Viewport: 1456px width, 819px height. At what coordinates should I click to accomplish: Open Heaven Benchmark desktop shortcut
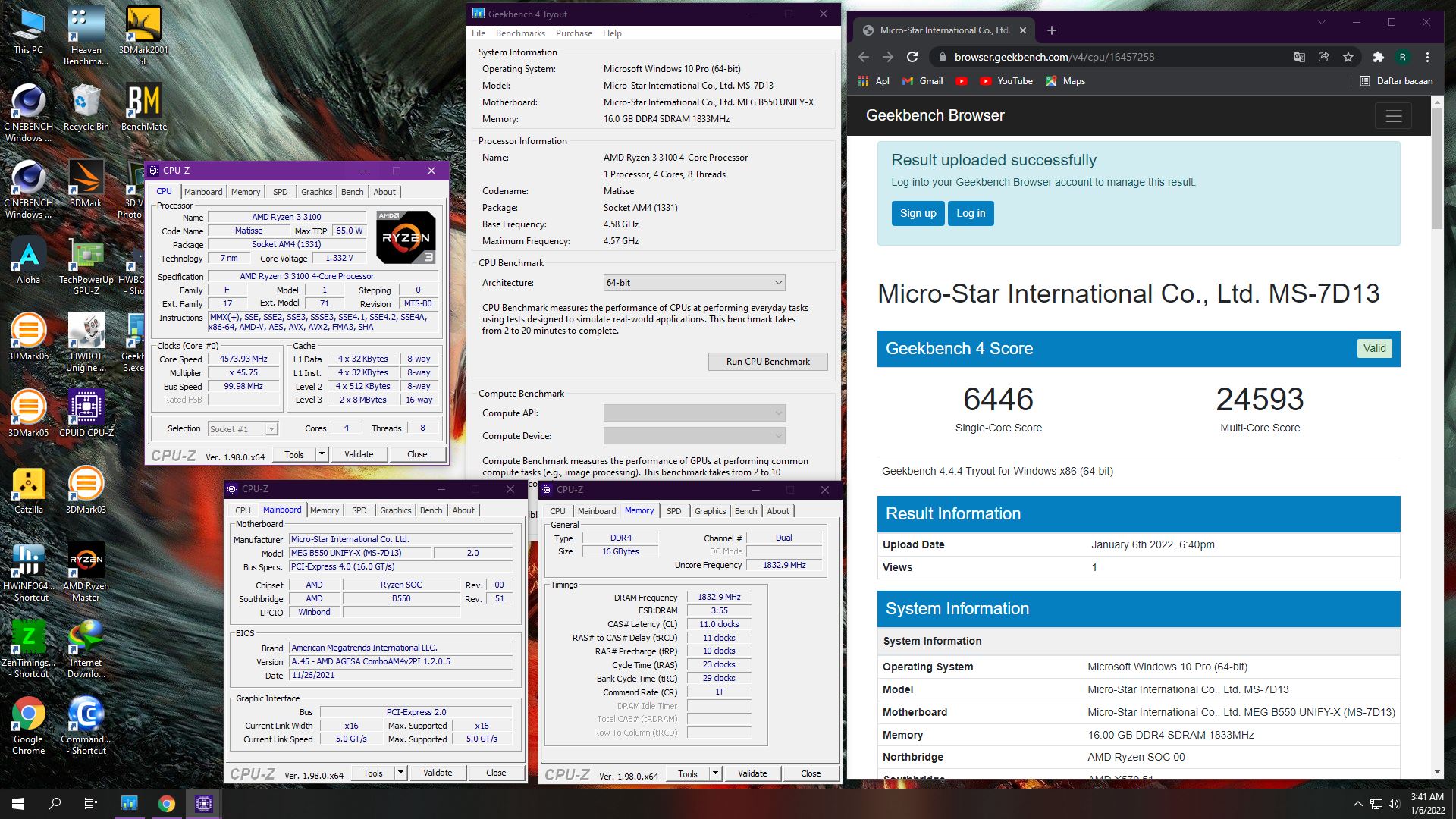[86, 36]
